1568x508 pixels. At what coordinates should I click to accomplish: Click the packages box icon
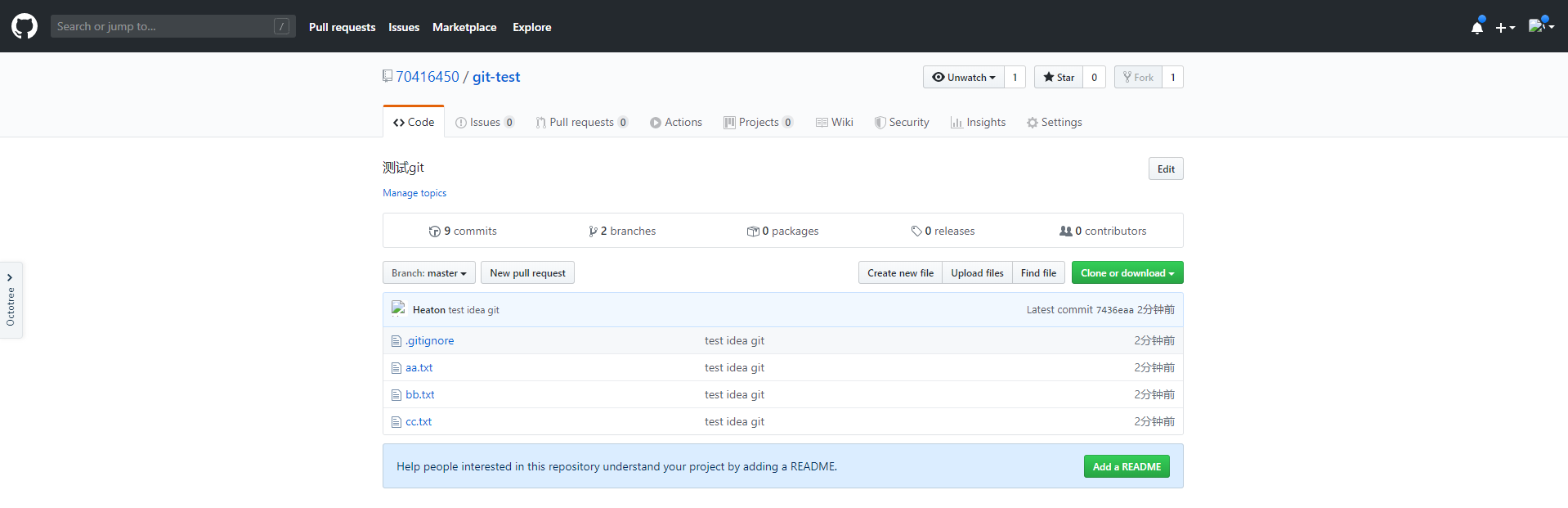[x=753, y=232]
